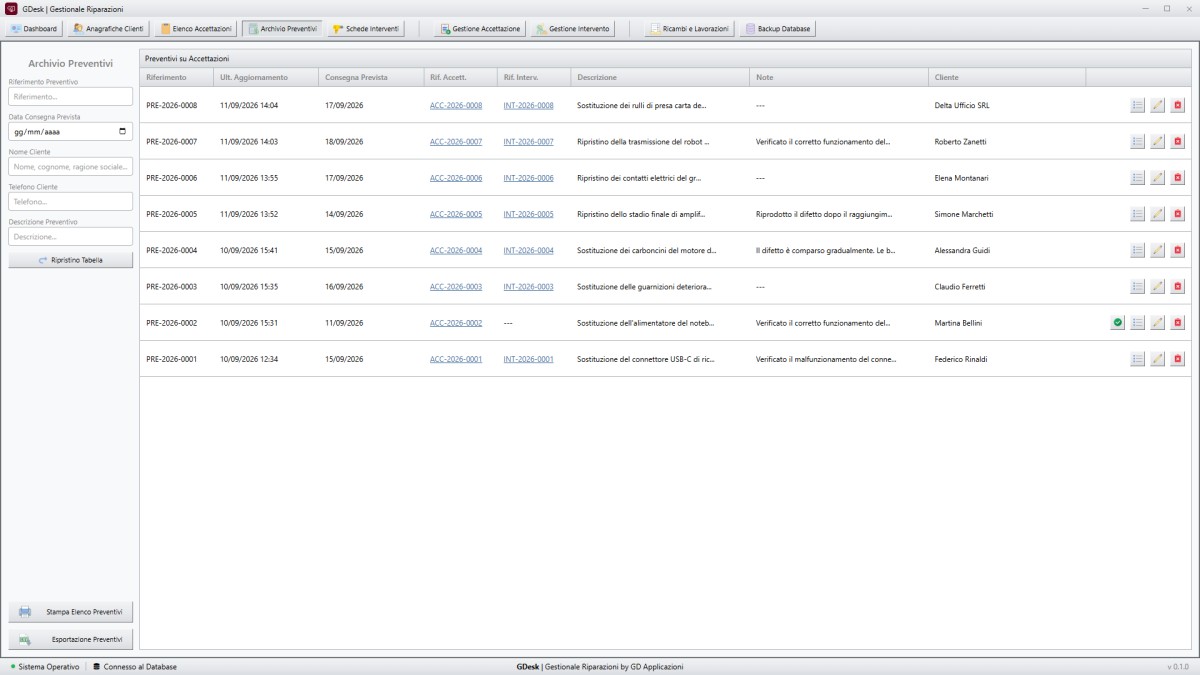Click the calendar icon in Data Consegna Prevista
This screenshot has height=675, width=1200.
(122, 131)
